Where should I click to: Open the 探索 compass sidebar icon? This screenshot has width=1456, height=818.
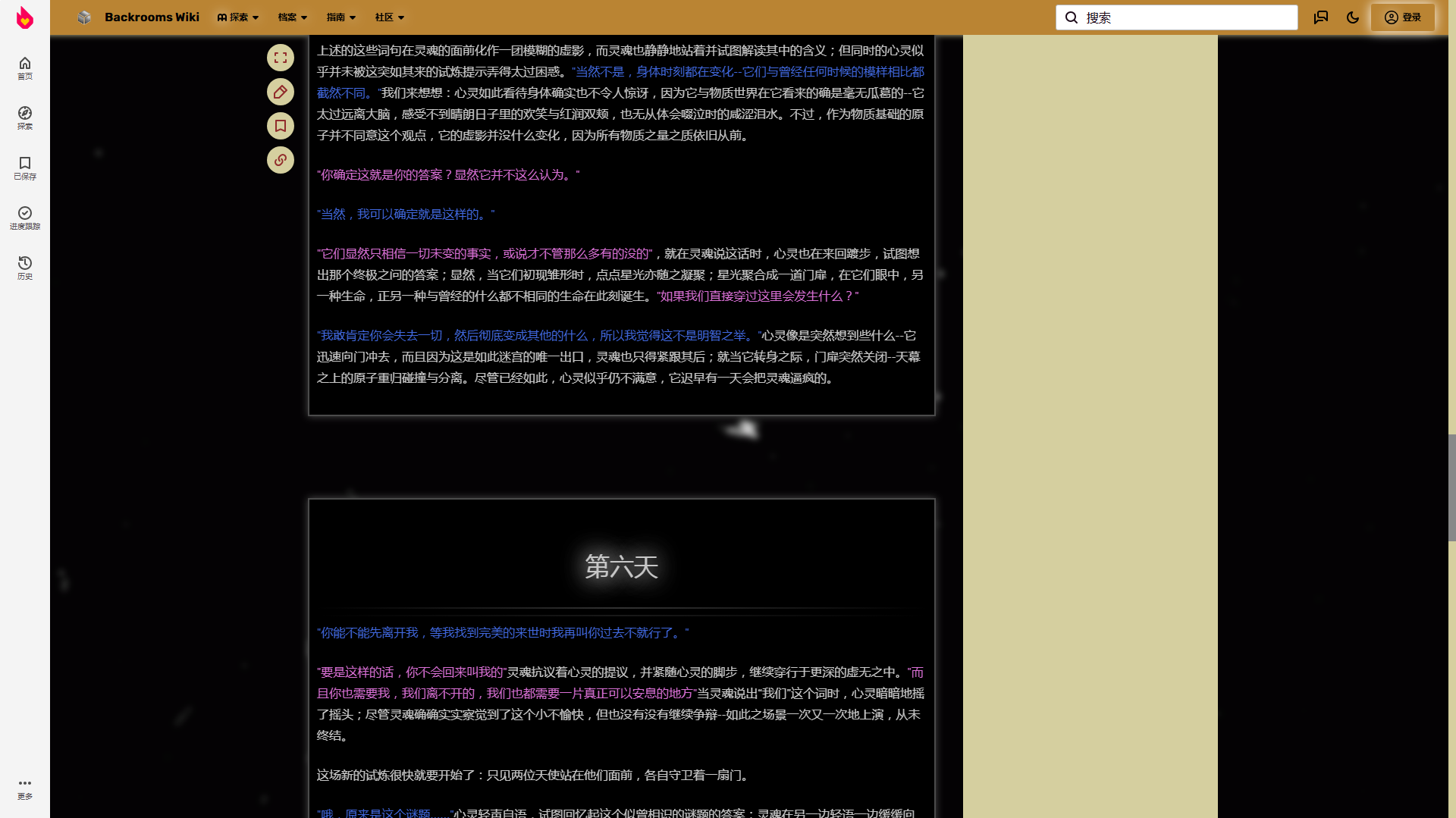coord(25,118)
